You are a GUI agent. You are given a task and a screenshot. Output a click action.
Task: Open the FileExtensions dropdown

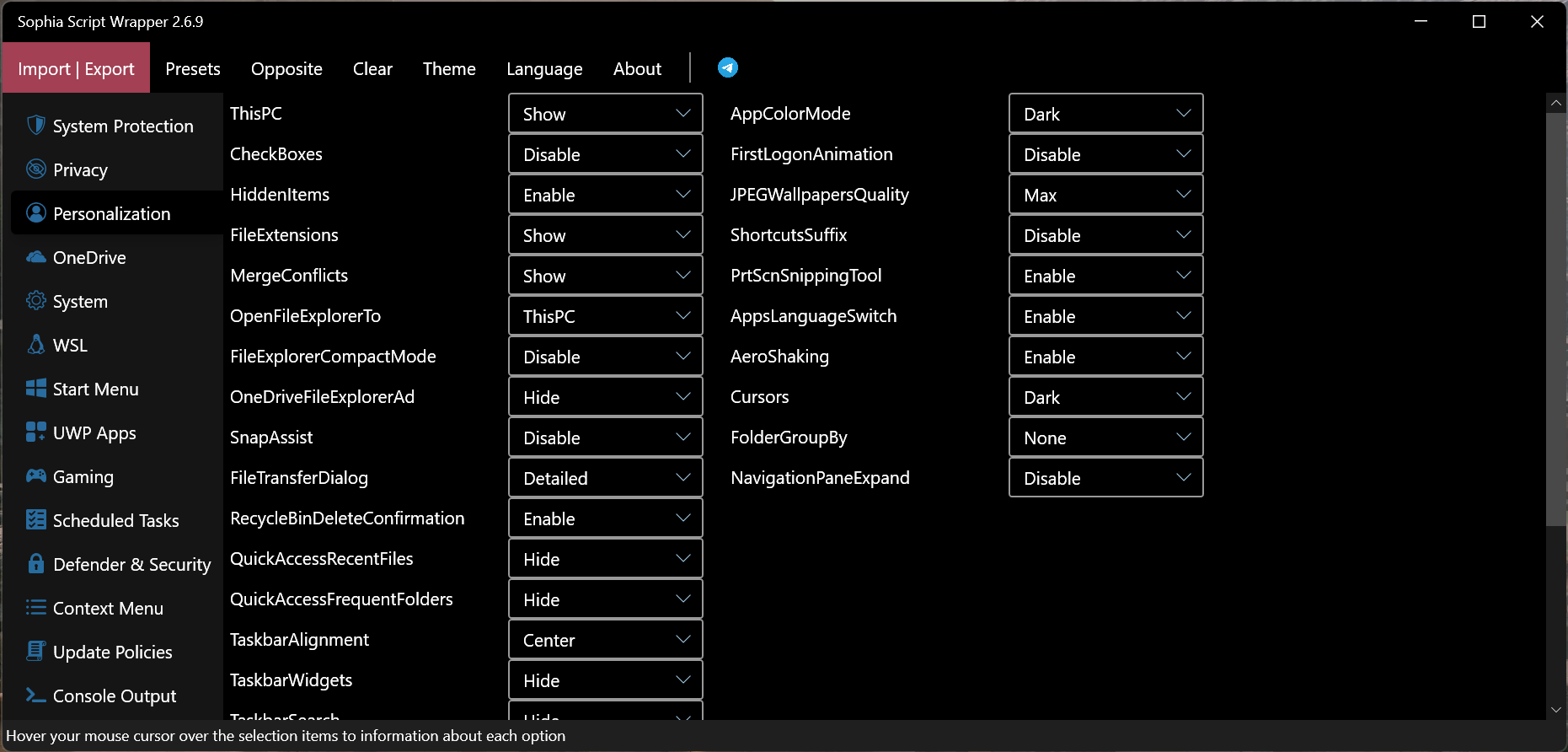point(606,234)
